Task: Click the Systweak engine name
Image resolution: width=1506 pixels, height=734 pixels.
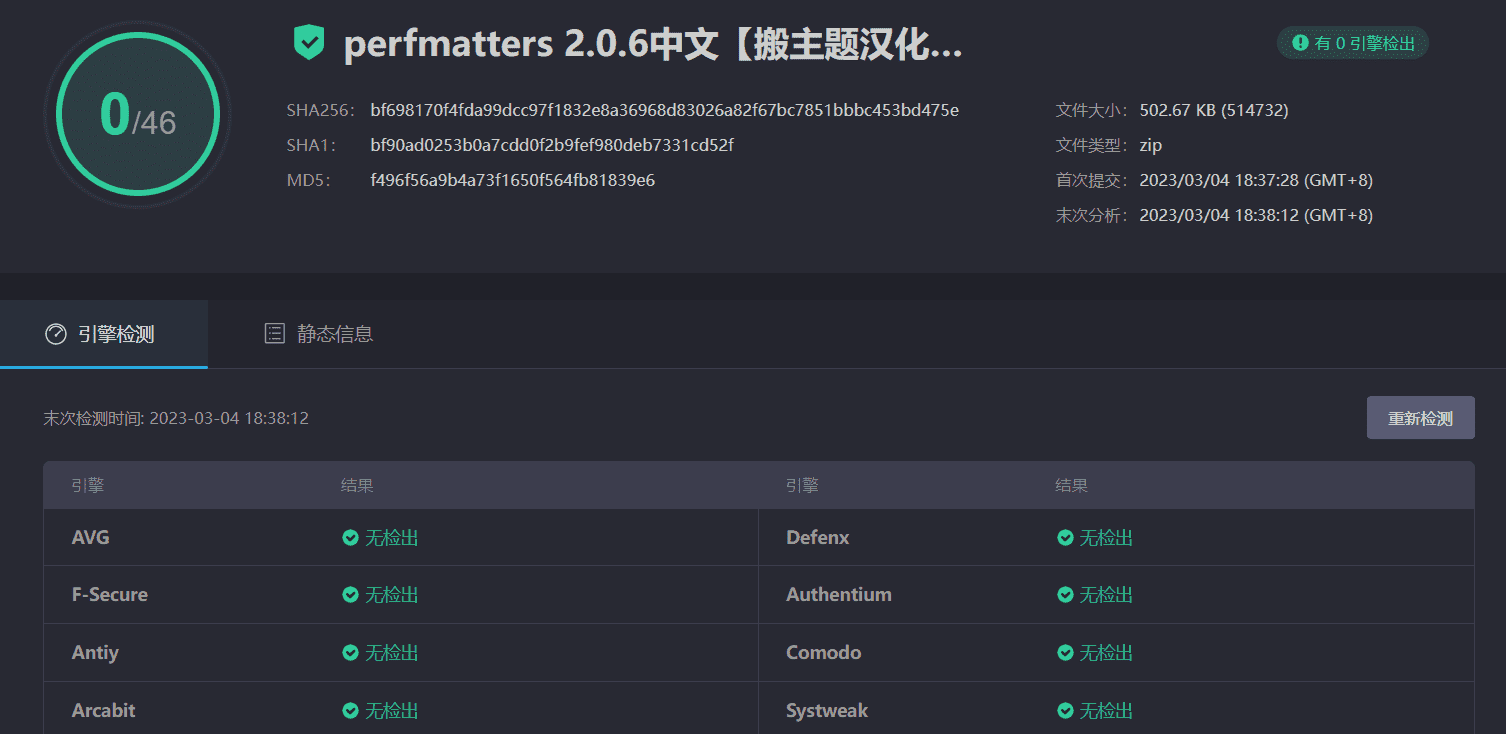Action: pyautogui.click(x=827, y=711)
